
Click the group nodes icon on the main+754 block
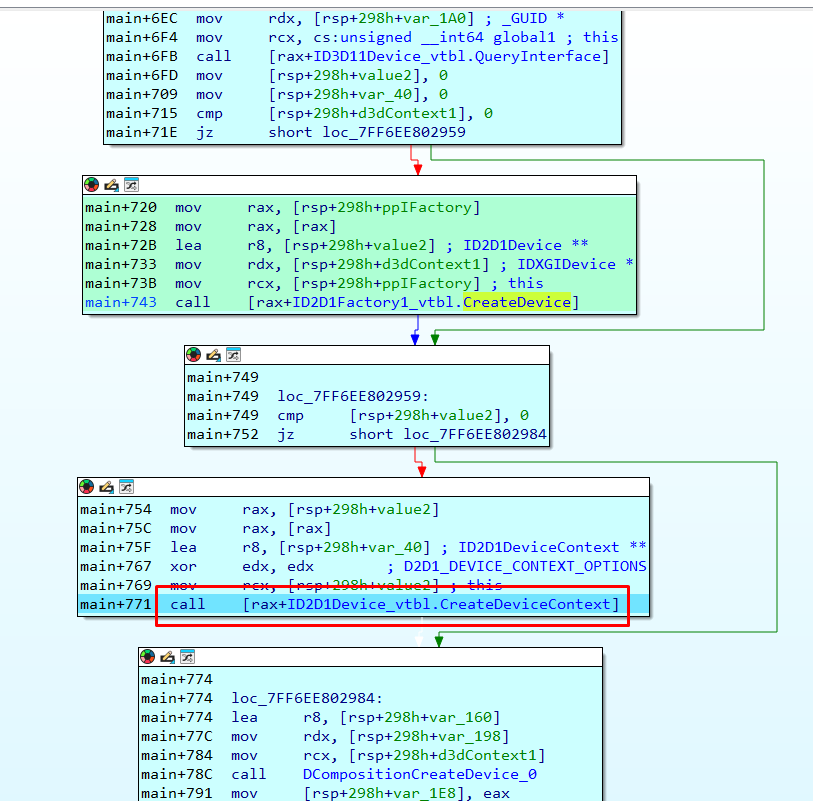pos(127,487)
